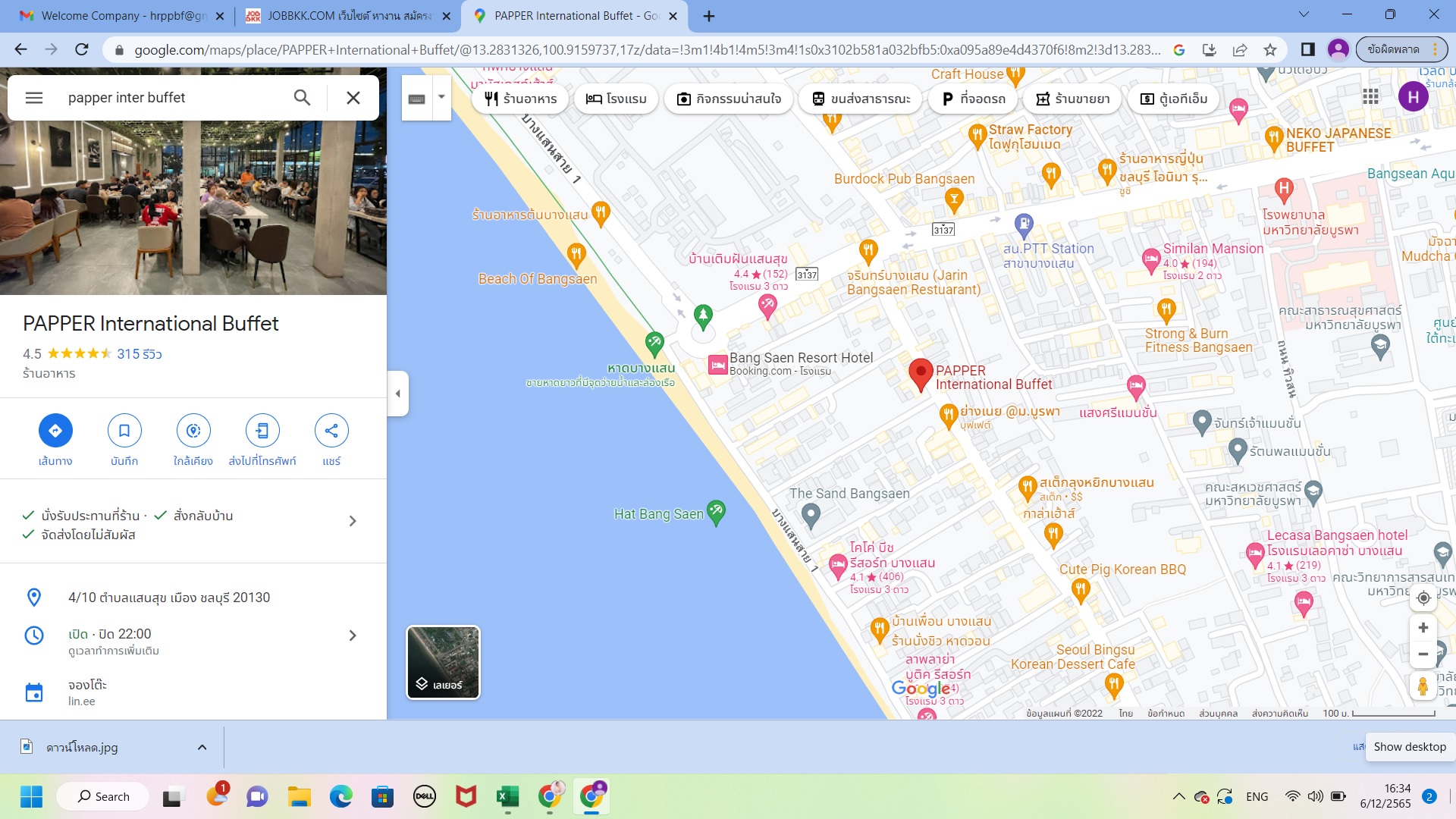Click the red PAPPER International Buffet pin
Screen dimensions: 1456x819
pos(921,375)
